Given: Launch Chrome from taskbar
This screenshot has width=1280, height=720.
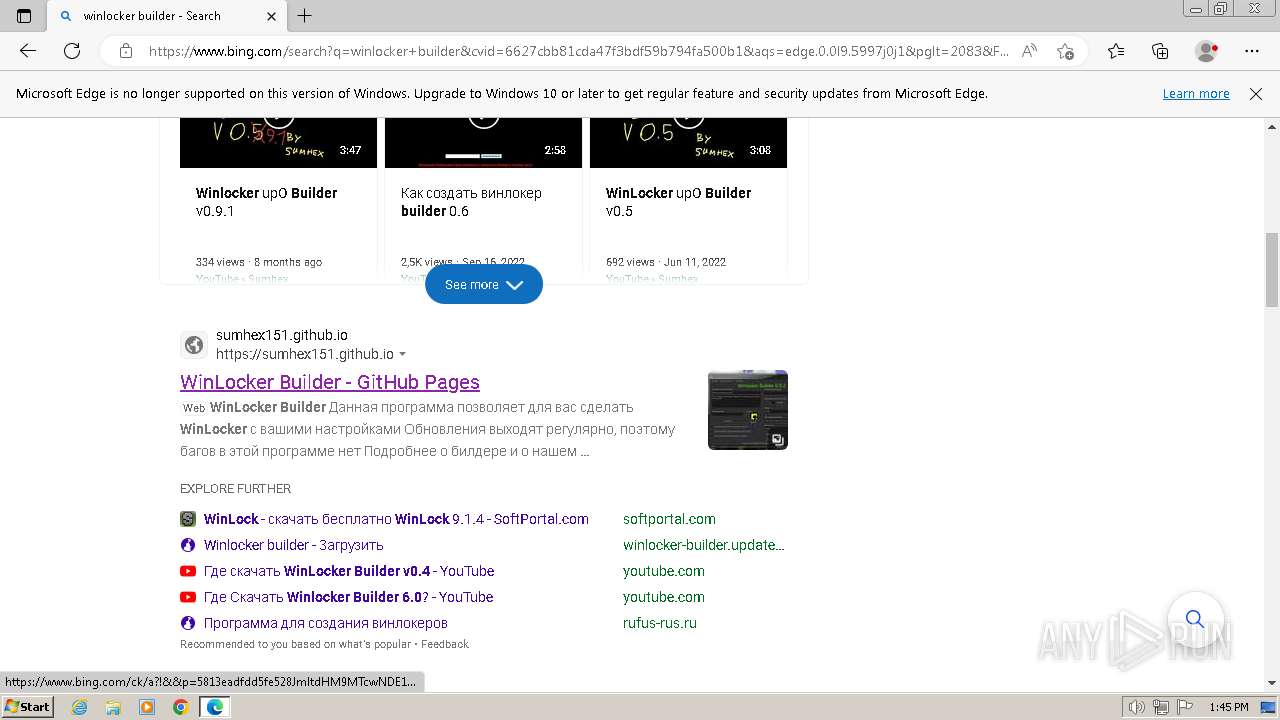Looking at the screenshot, I should tap(180, 707).
